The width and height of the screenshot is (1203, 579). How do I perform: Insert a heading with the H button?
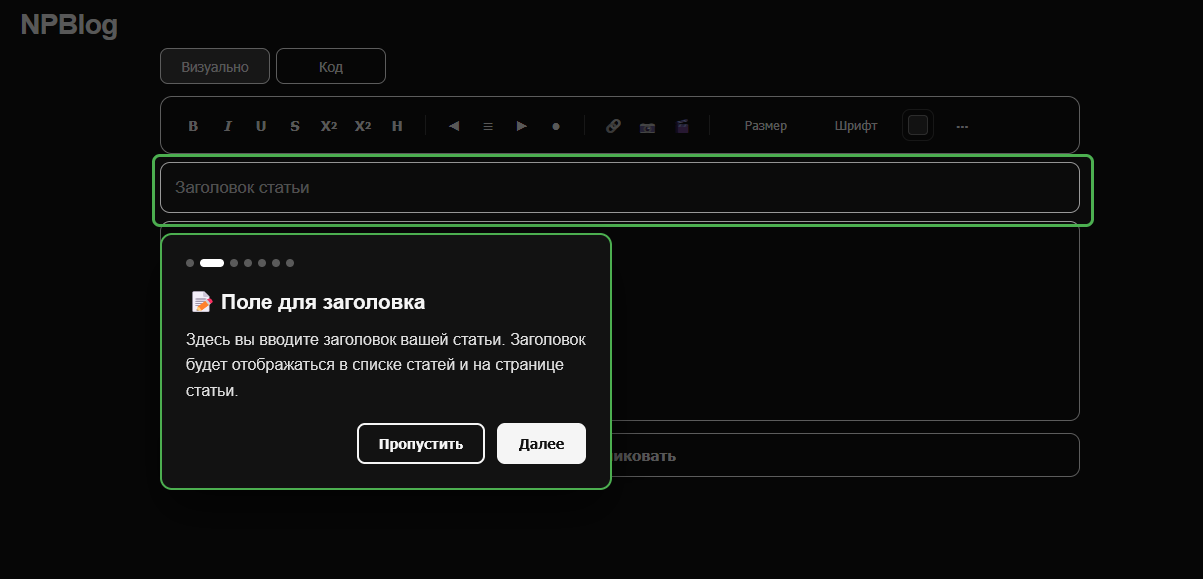pos(397,126)
